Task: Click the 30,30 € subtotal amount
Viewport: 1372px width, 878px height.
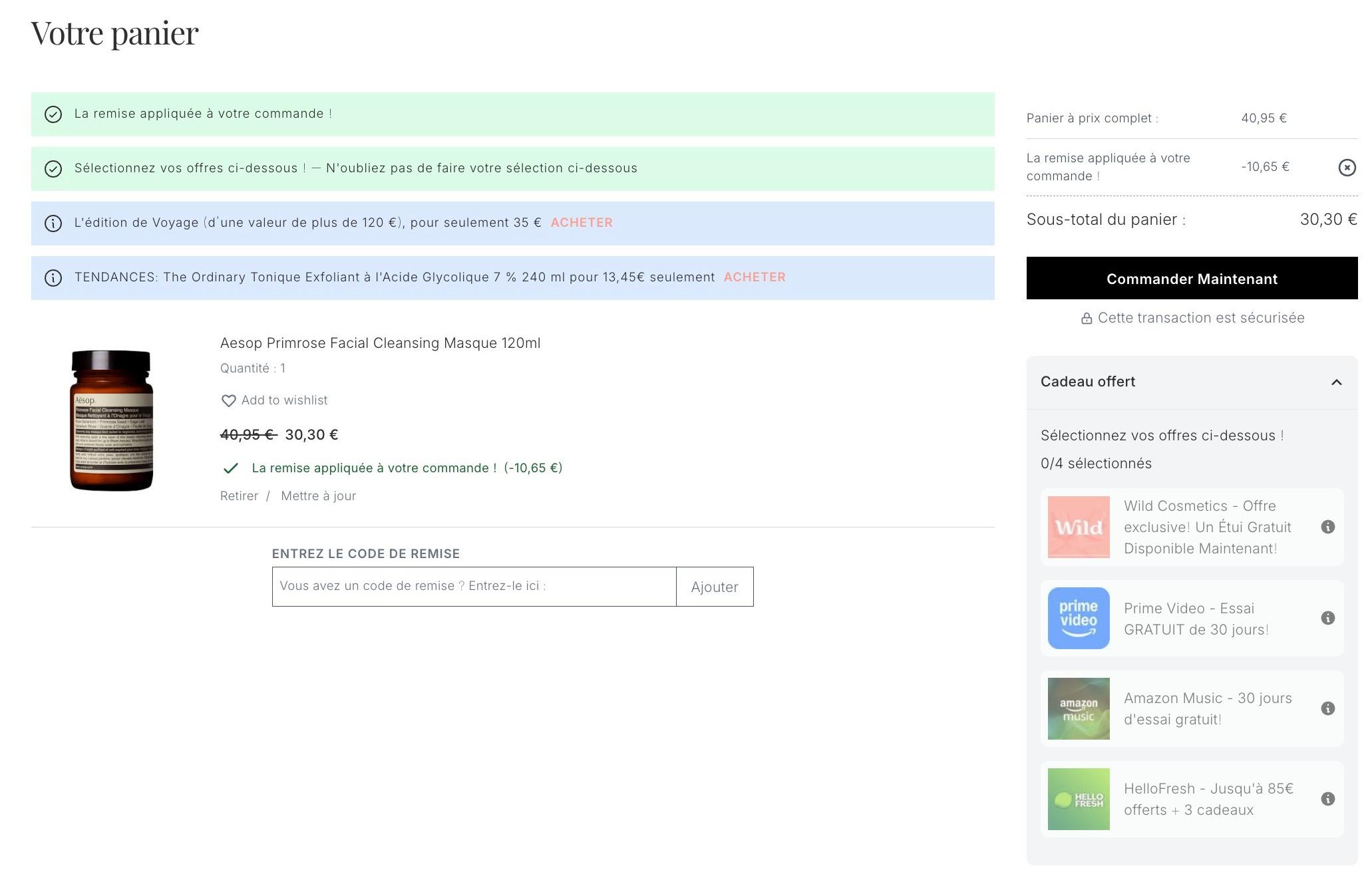Action: pos(1328,219)
